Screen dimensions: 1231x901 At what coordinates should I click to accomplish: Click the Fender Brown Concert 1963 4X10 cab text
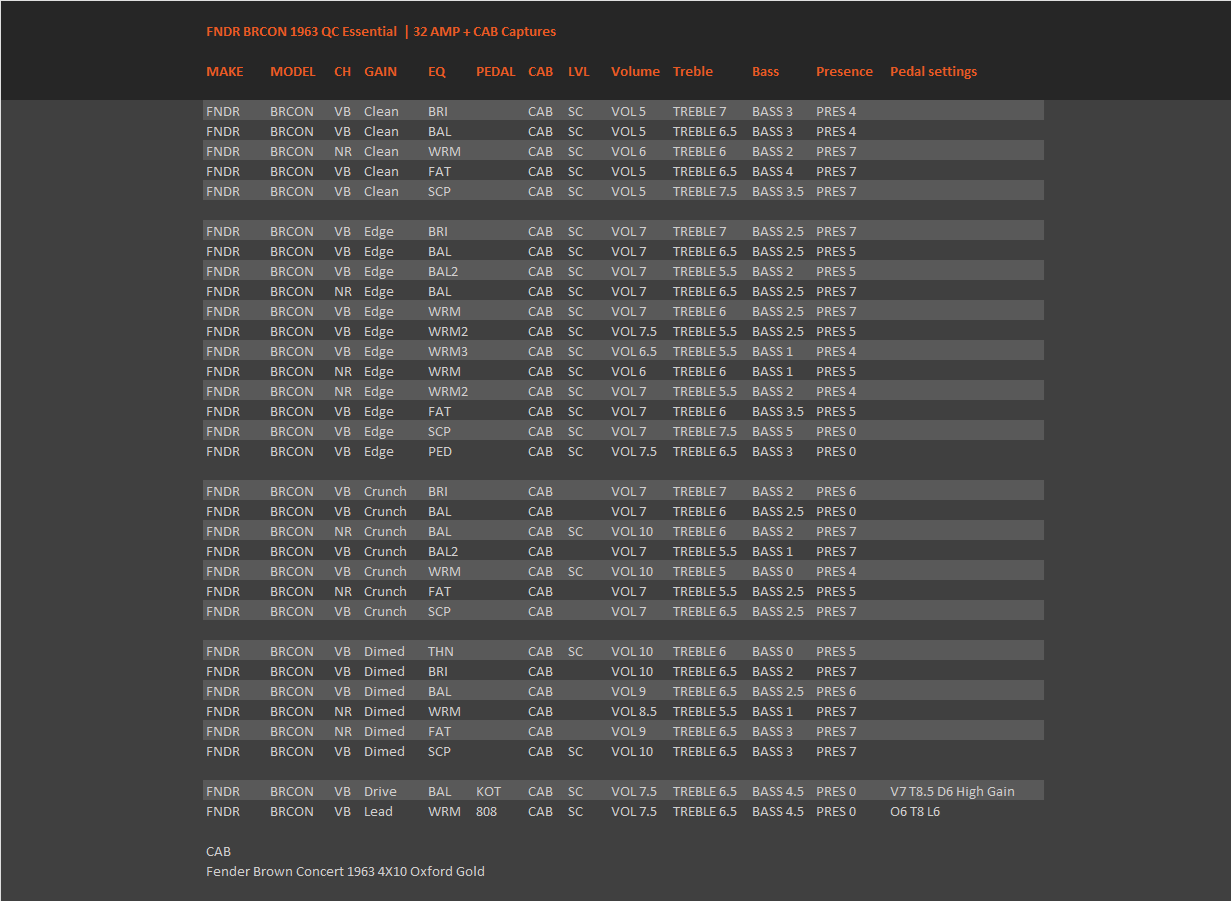(345, 871)
